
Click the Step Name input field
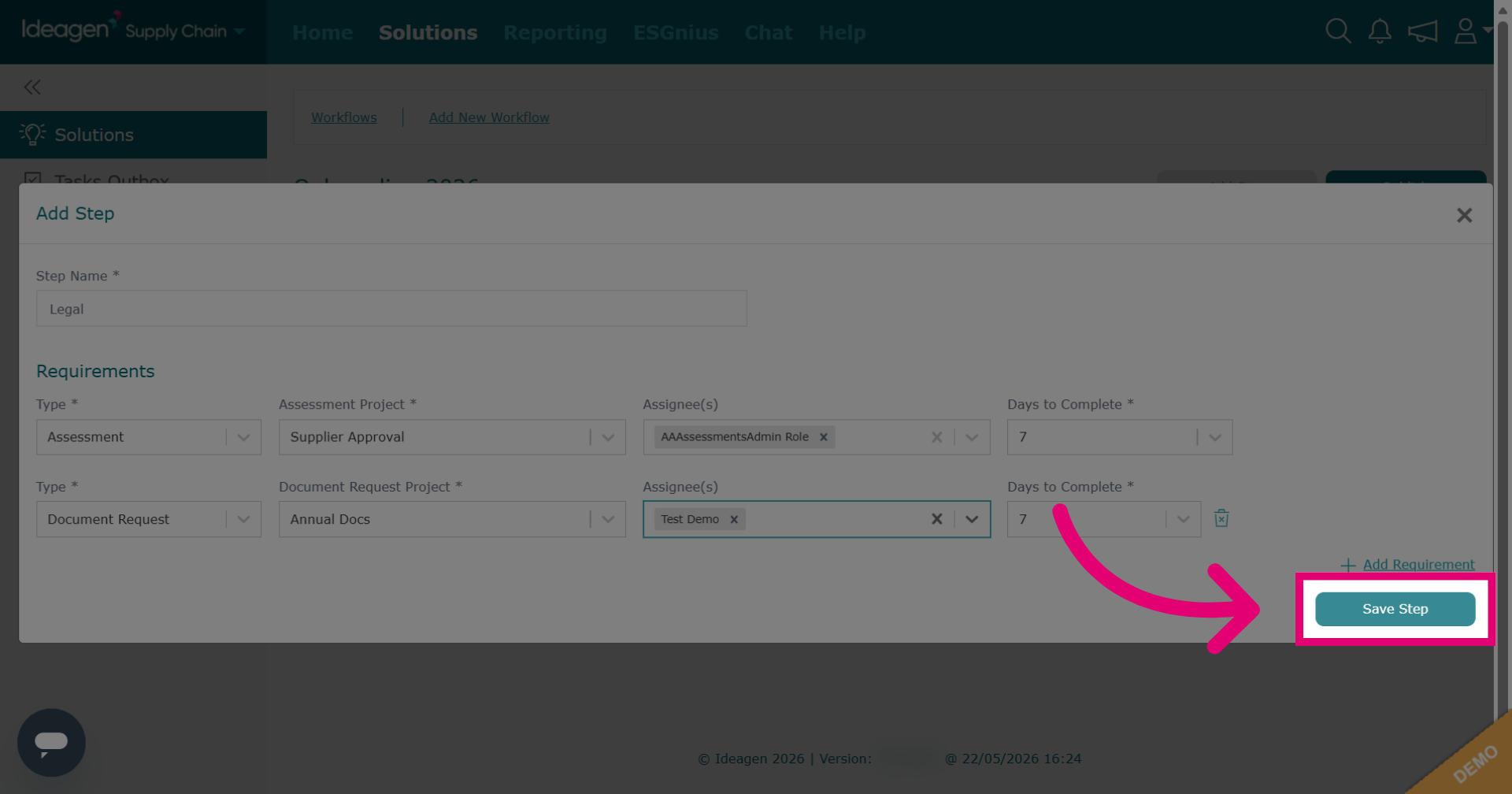pyautogui.click(x=391, y=309)
